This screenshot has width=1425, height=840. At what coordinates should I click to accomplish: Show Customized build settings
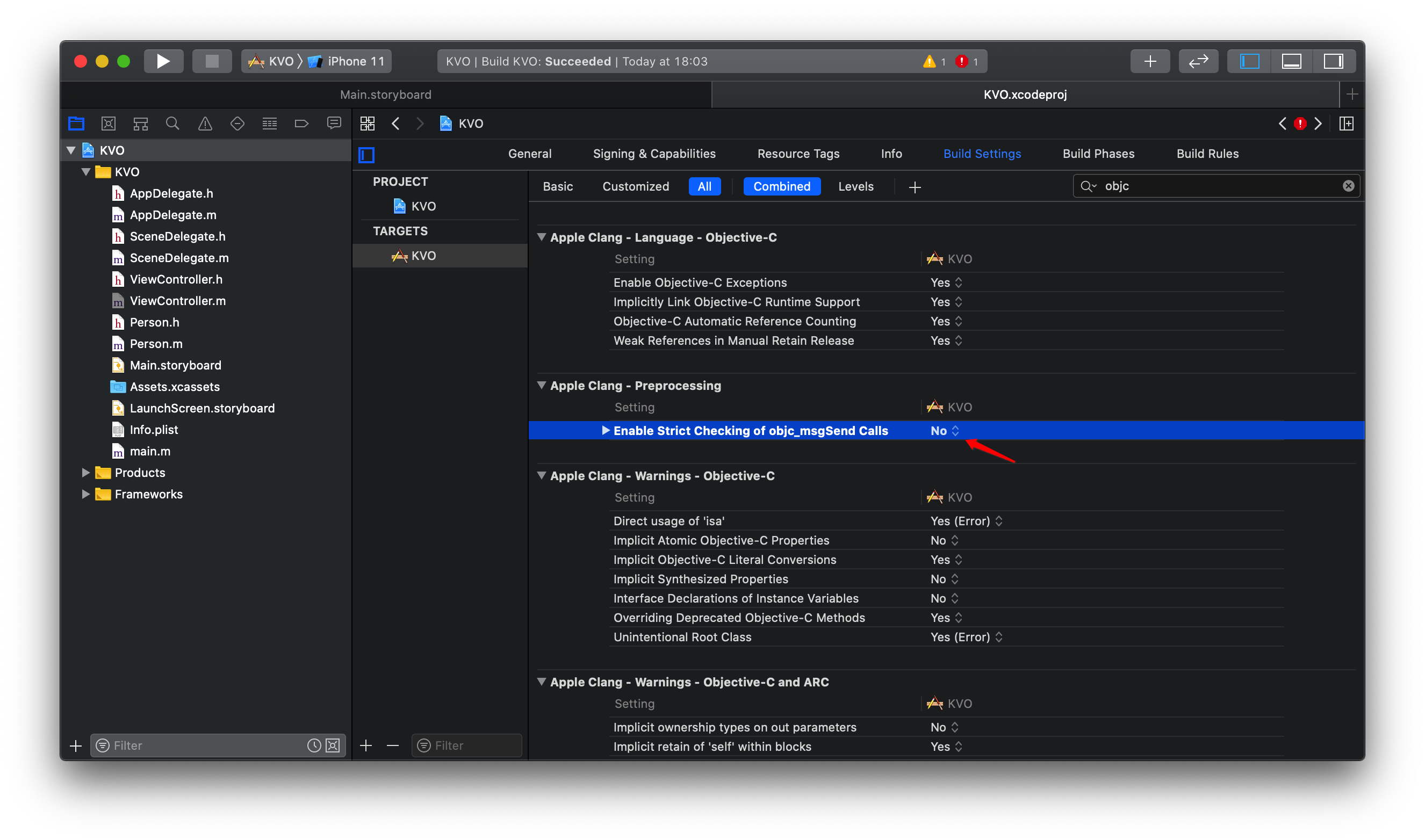tap(635, 186)
